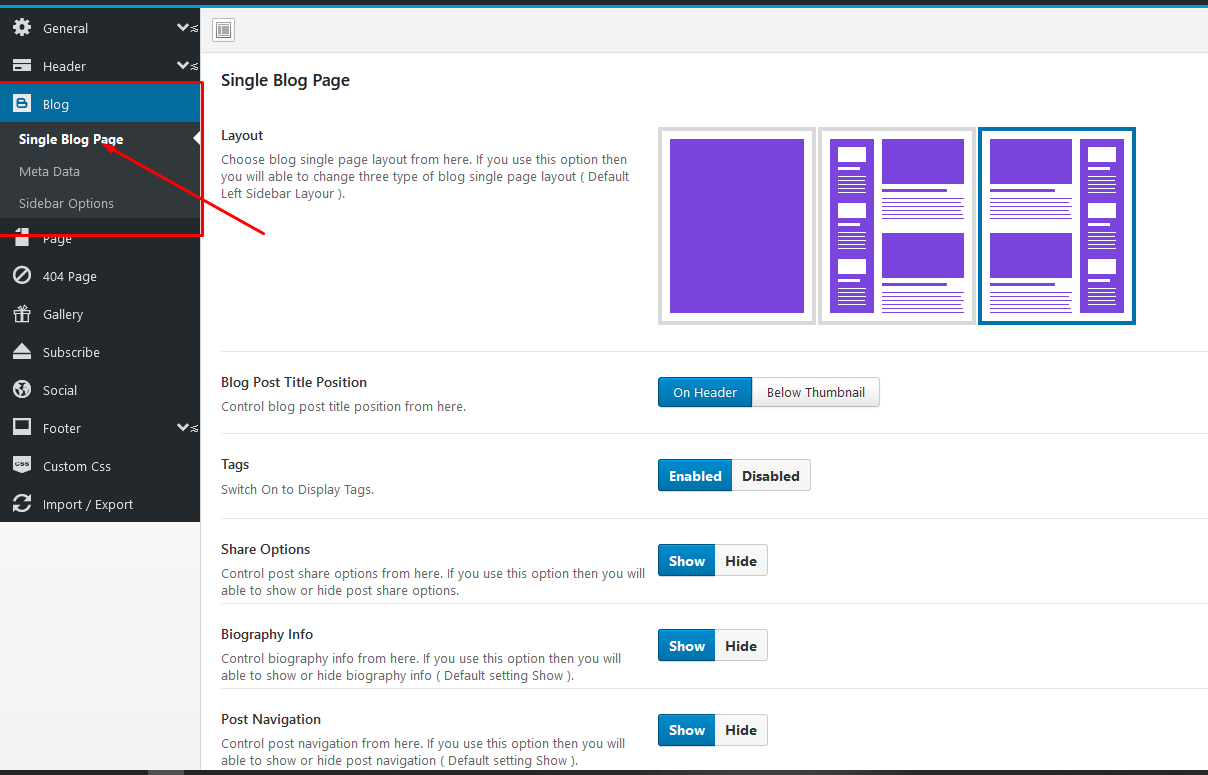The image size is (1208, 775).
Task: Set Tags to Disabled
Action: [770, 476]
